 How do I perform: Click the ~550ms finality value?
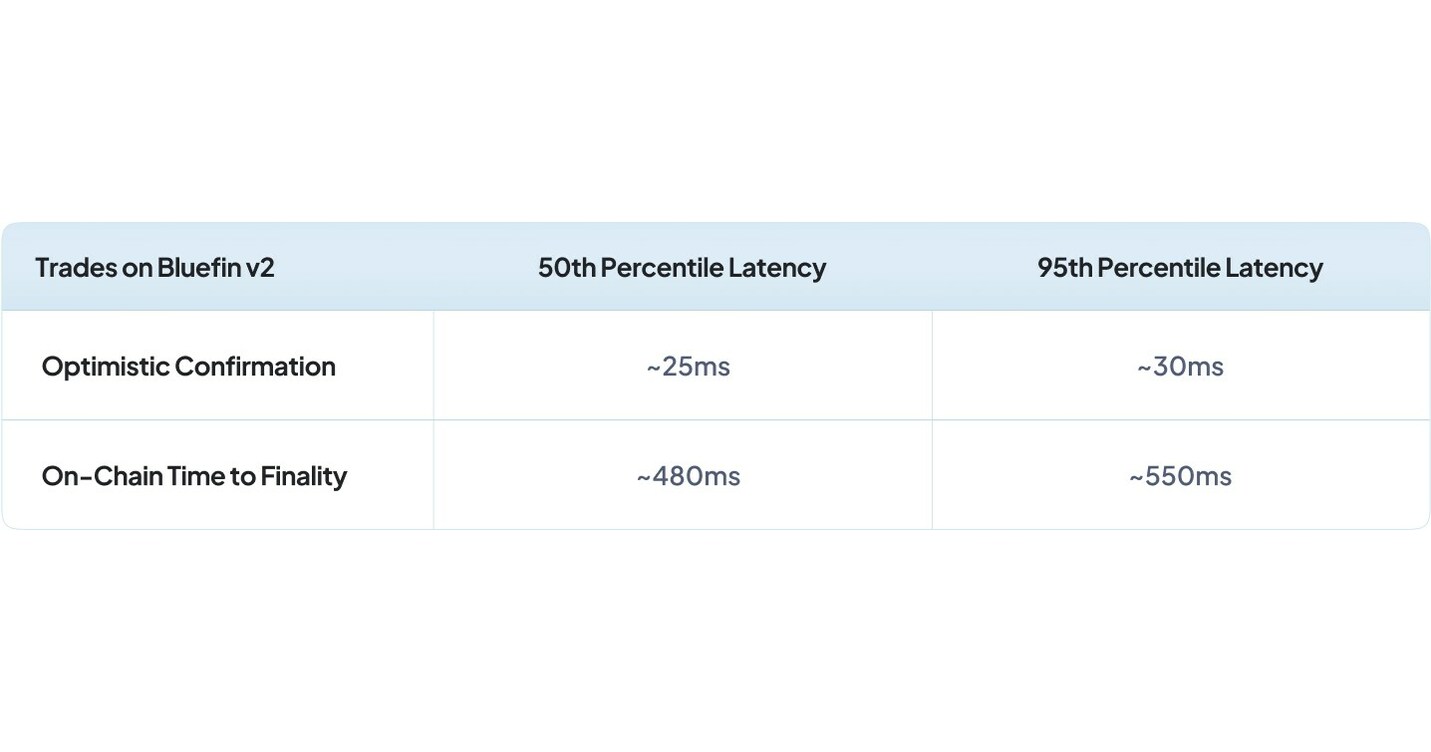(1180, 476)
